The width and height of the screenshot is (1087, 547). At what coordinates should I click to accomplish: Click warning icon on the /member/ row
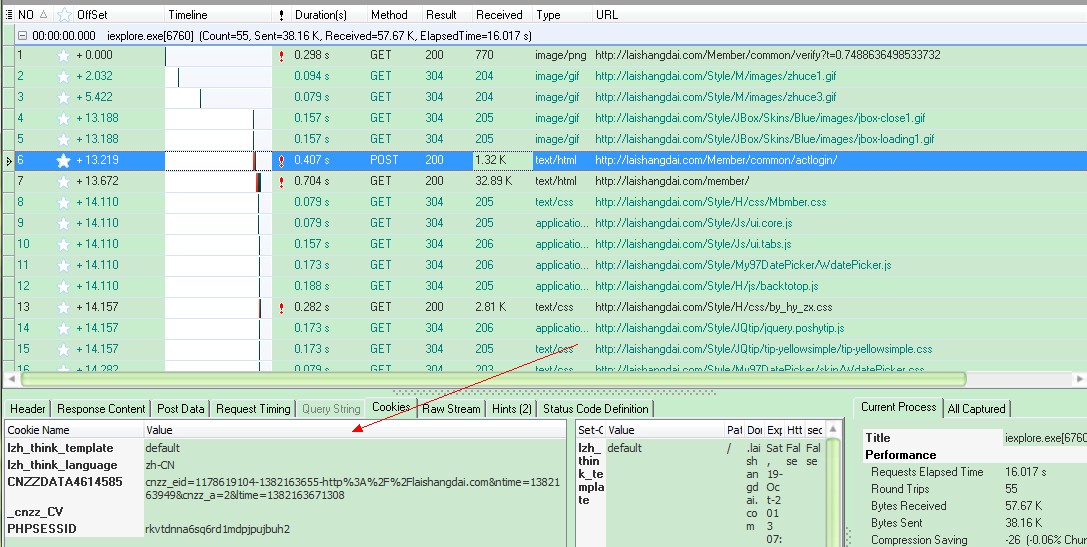[x=281, y=182]
